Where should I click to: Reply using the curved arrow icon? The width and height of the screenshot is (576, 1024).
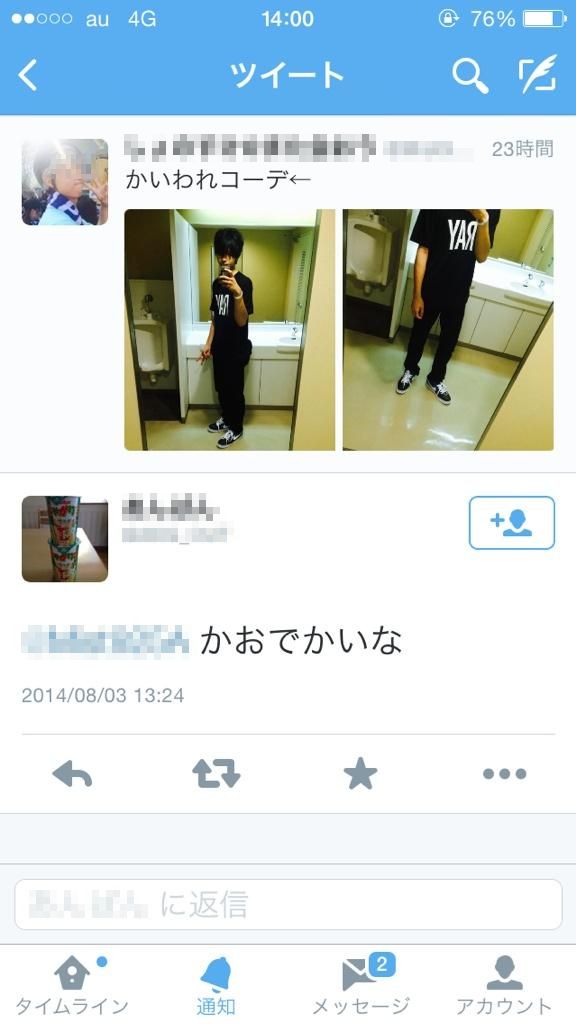(x=72, y=774)
